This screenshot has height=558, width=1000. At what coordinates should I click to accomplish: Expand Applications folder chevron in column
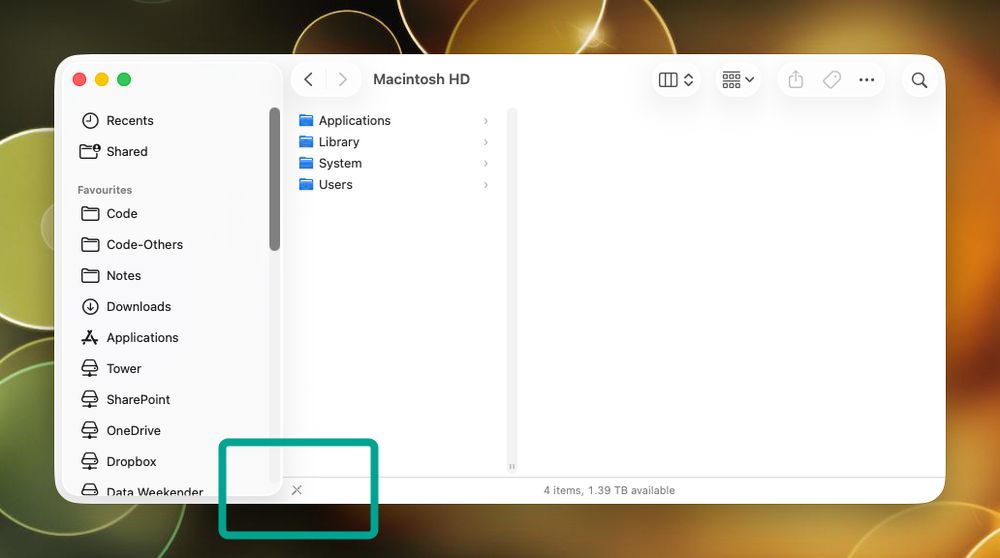(x=486, y=121)
